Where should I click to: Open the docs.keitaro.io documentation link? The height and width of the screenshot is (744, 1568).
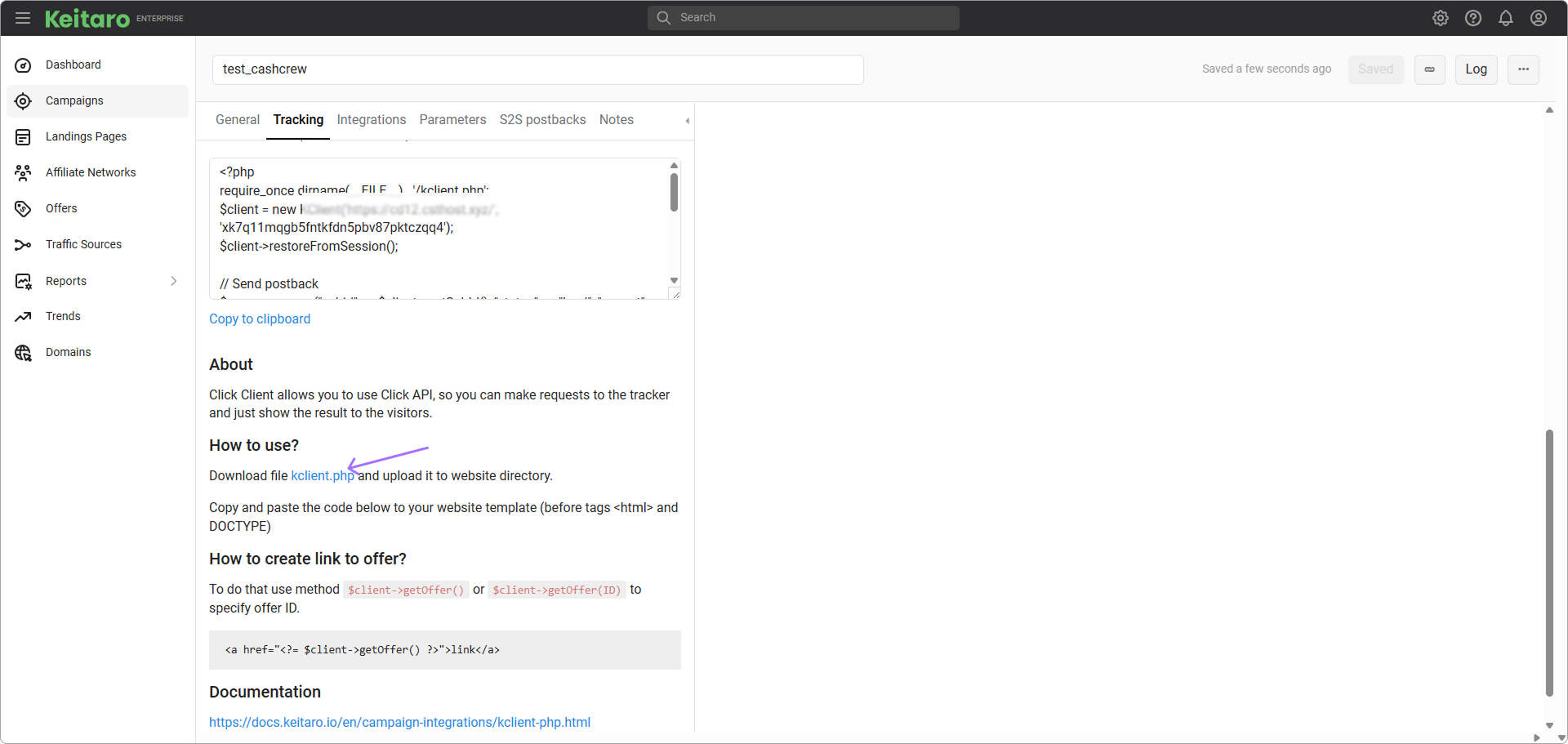point(399,723)
